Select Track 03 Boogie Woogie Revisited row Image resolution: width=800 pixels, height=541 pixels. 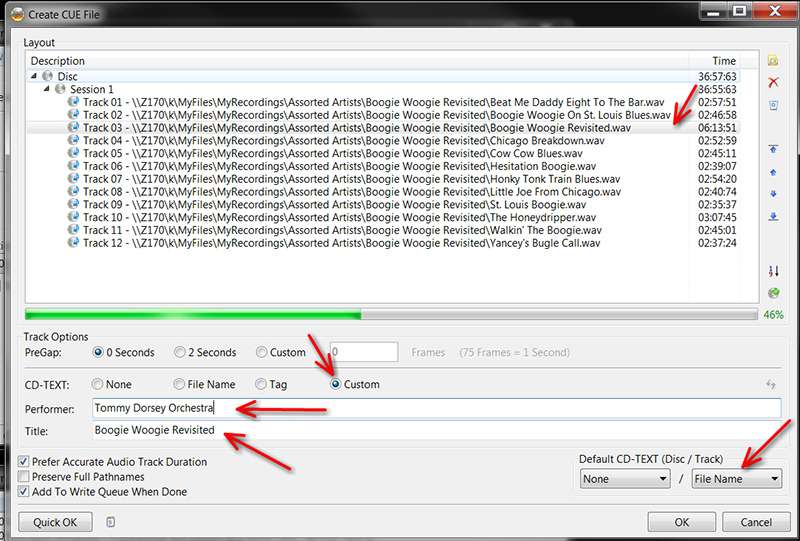click(383, 128)
